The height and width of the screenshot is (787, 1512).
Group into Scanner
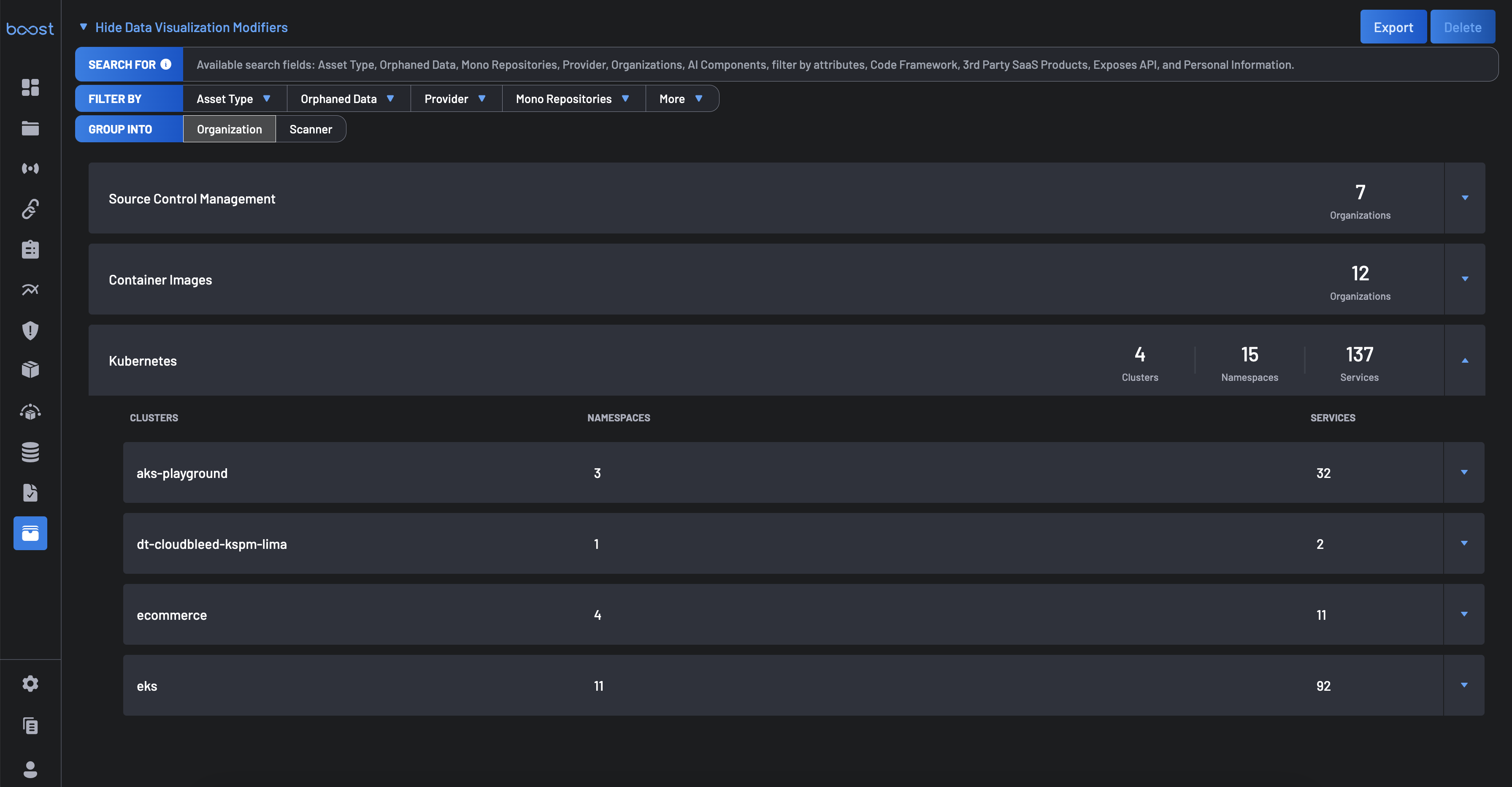tap(311, 129)
